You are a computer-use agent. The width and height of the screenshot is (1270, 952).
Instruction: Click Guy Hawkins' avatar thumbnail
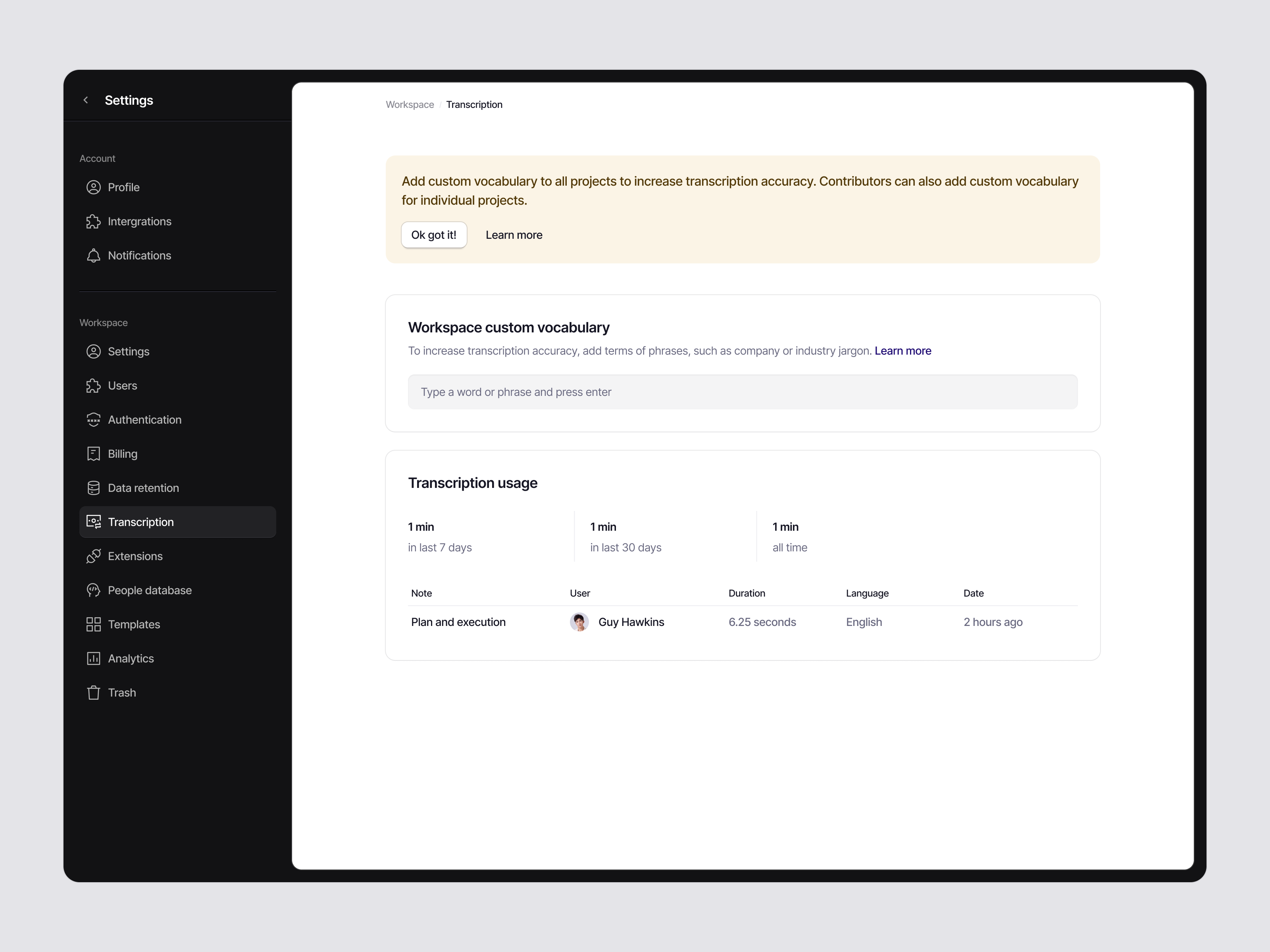click(579, 622)
